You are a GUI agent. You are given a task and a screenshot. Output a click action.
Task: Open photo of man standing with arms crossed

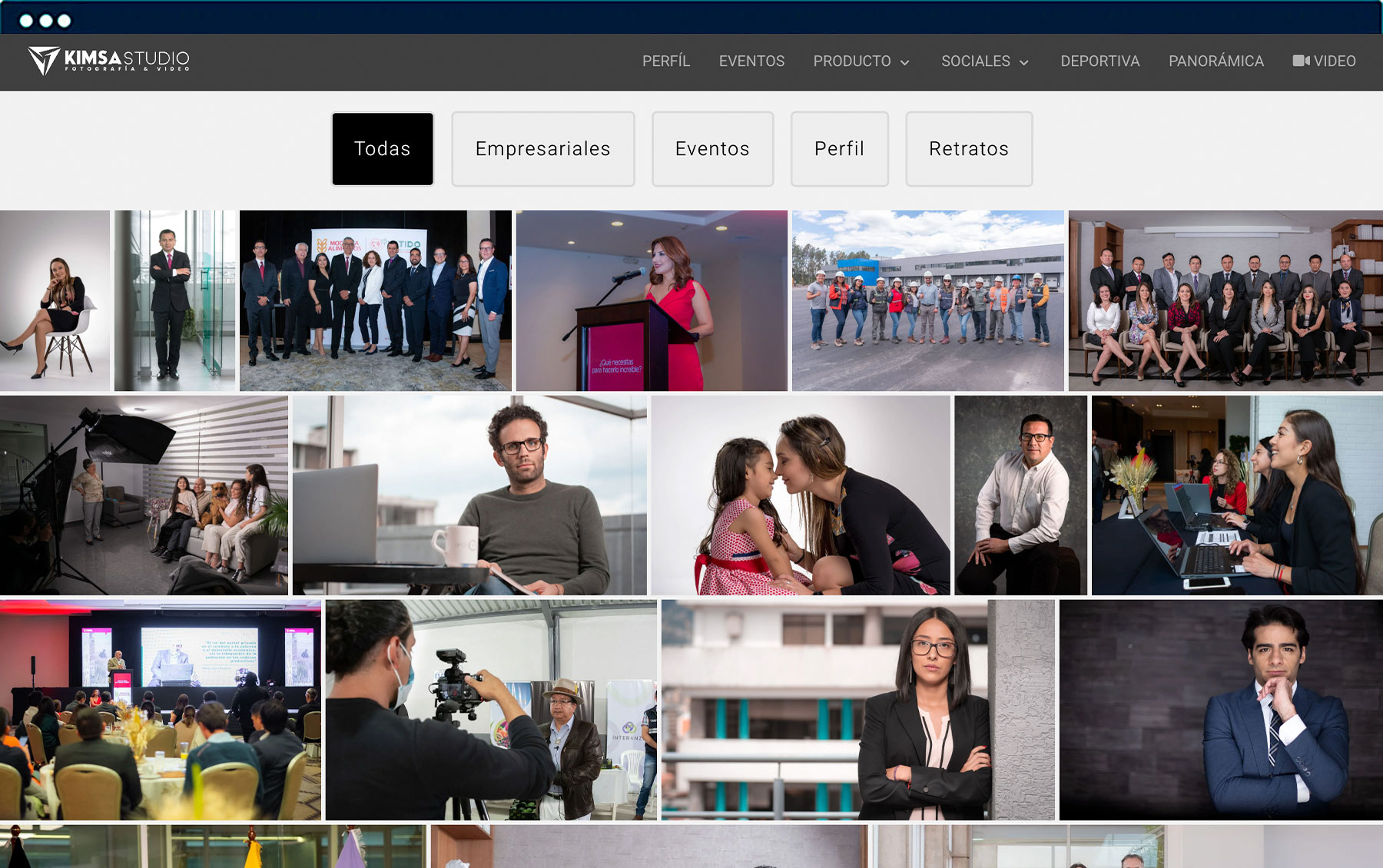(175, 300)
